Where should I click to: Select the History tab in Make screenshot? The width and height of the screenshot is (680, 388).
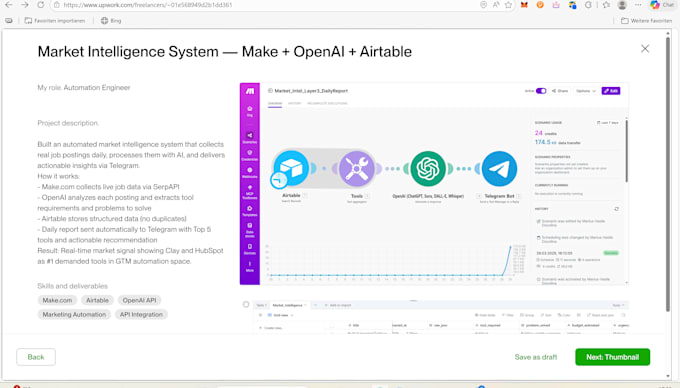tap(294, 103)
